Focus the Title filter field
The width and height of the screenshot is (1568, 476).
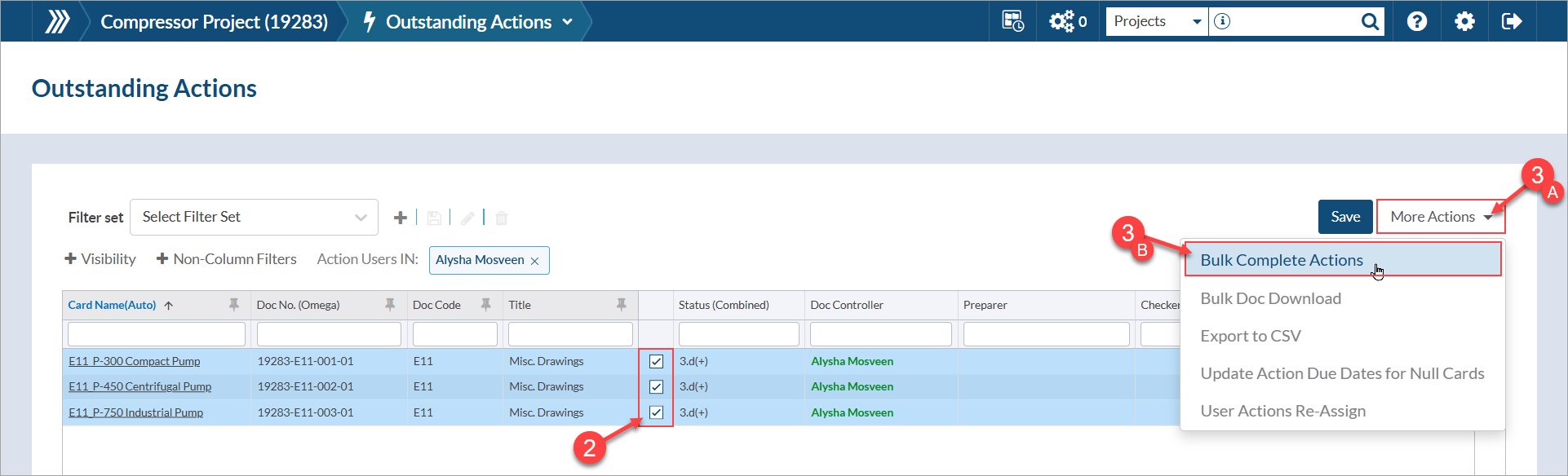point(570,334)
